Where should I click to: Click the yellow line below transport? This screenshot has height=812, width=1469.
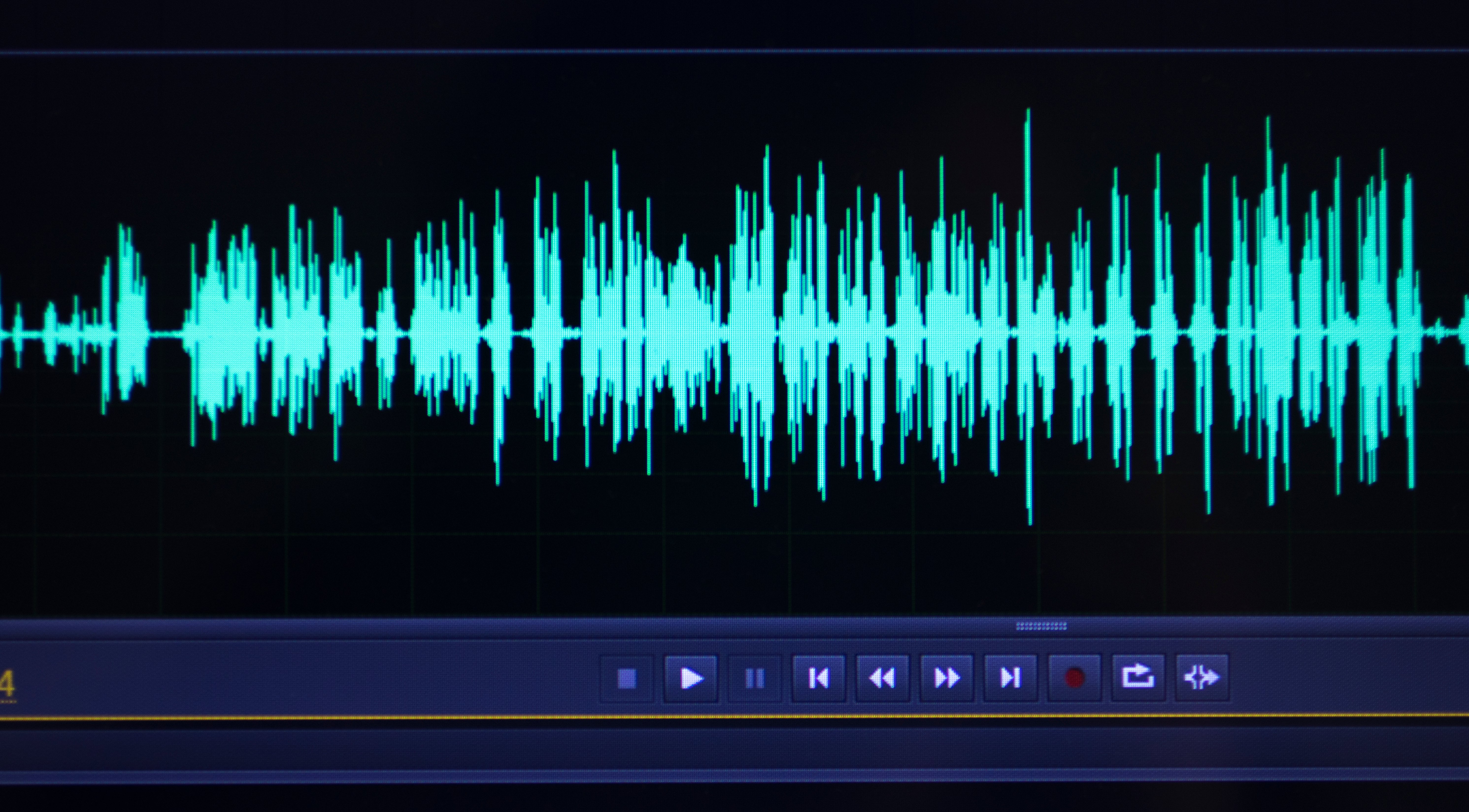coord(734,717)
